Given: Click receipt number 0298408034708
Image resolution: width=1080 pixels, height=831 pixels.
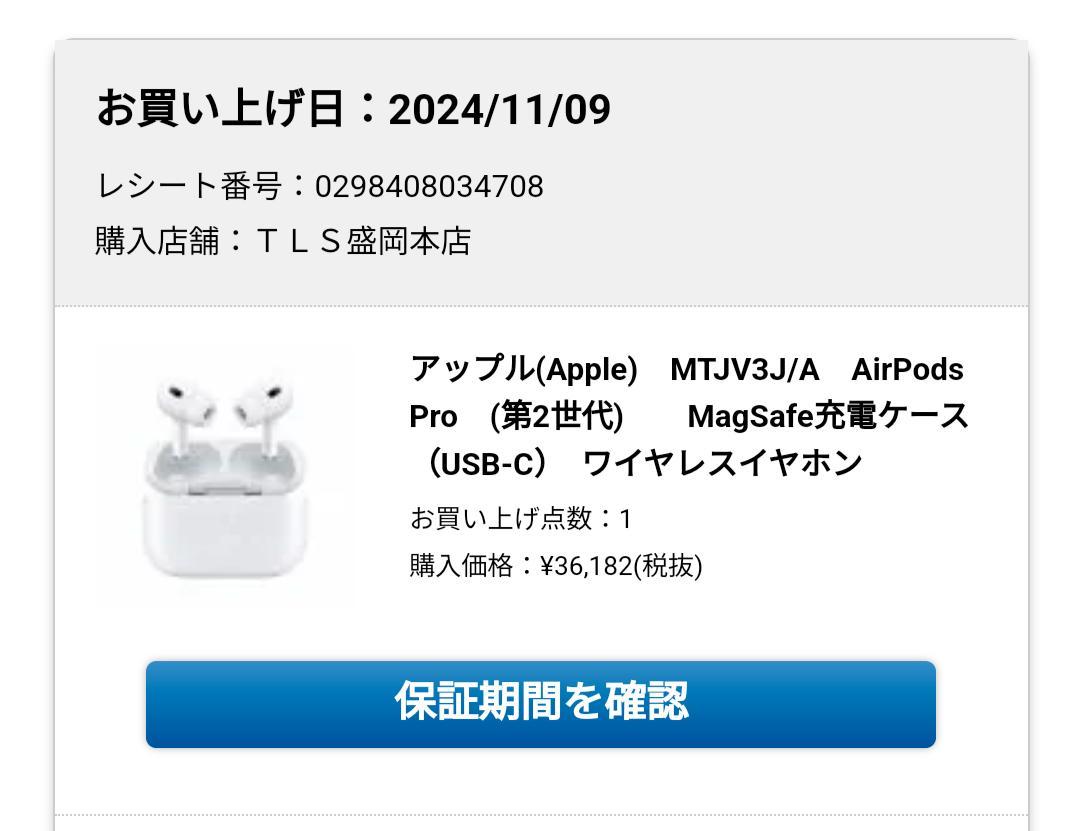Looking at the screenshot, I should pyautogui.click(x=429, y=187).
